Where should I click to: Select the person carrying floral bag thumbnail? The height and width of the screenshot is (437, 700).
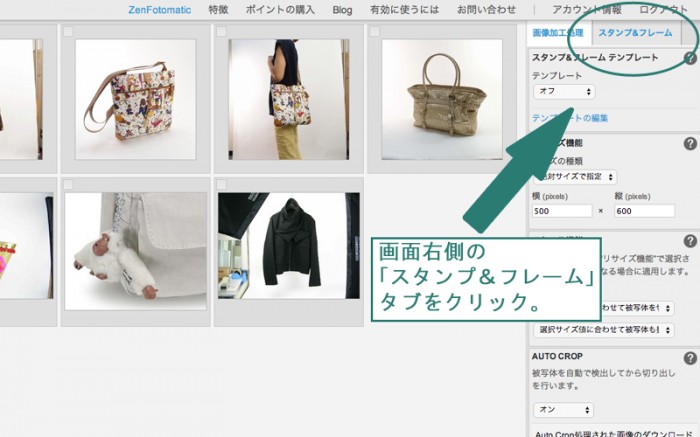pyautogui.click(x=289, y=99)
